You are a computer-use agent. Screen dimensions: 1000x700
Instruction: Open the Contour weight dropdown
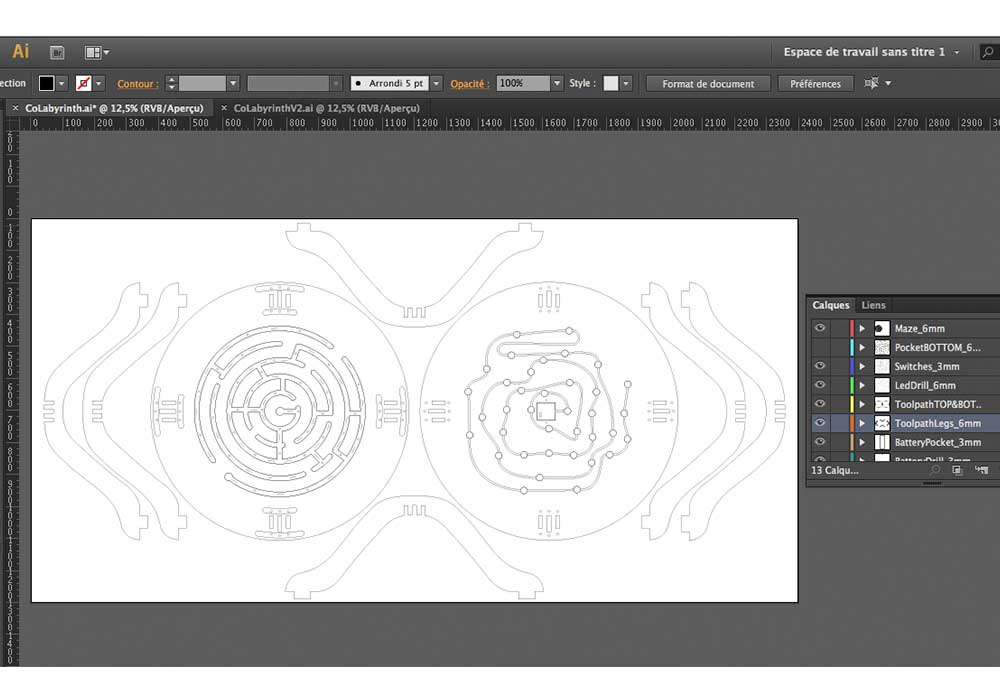click(x=233, y=84)
